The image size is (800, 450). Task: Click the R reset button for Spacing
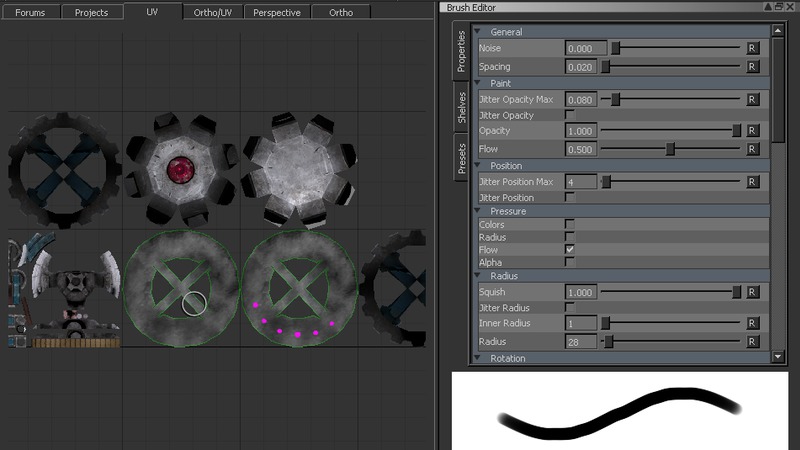pyautogui.click(x=752, y=67)
